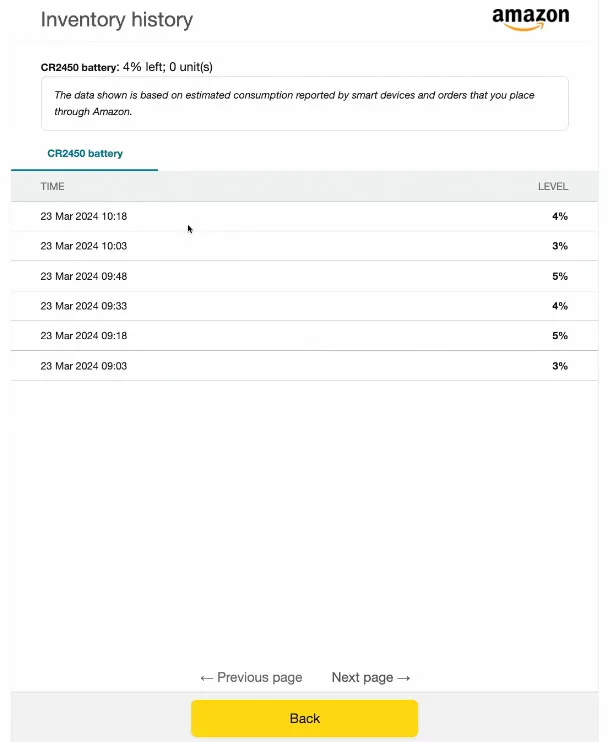Pick the 23 Mar 2024 09:33 row
The height and width of the screenshot is (742, 608).
[83, 306]
